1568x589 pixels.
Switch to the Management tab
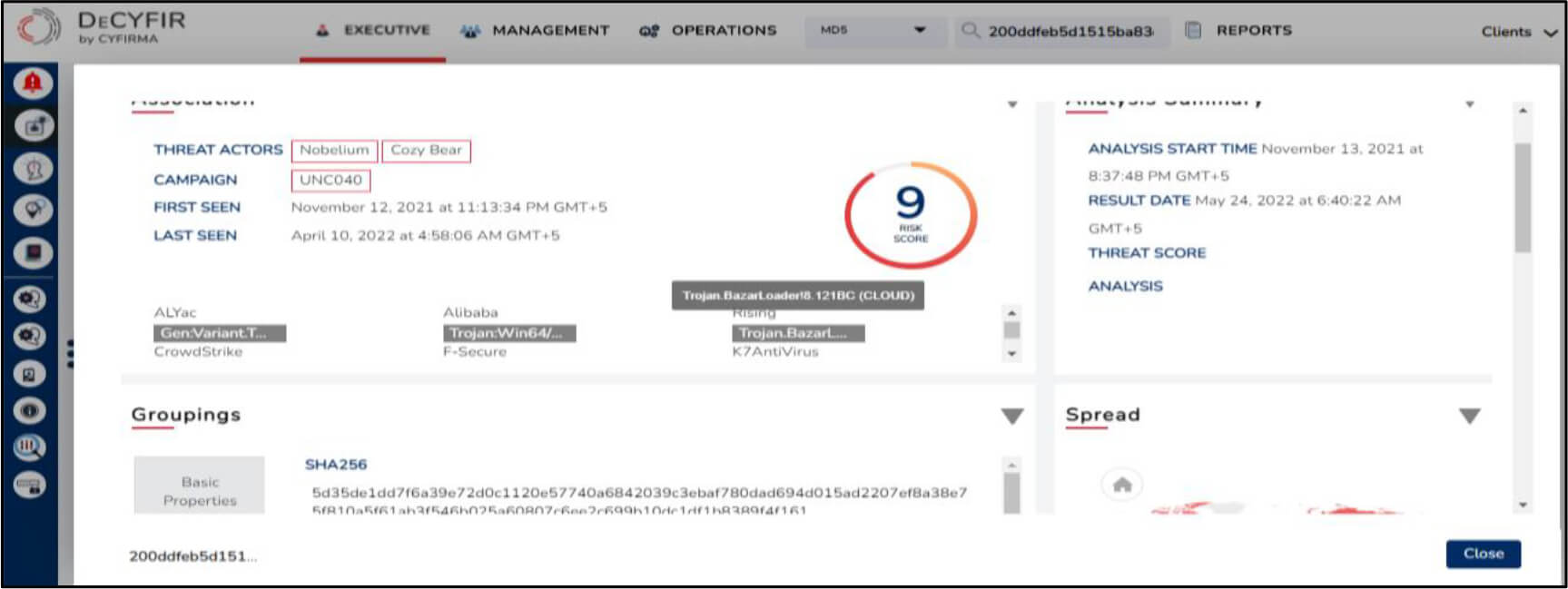[535, 30]
